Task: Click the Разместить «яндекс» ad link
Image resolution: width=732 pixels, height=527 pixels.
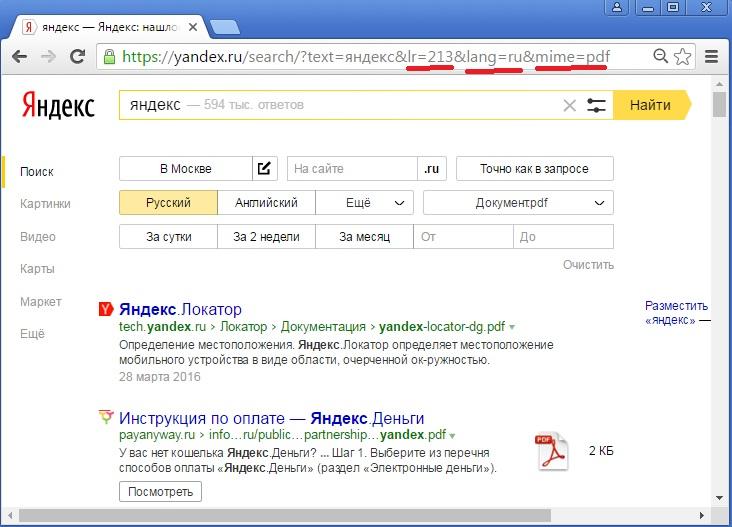Action: click(676, 313)
